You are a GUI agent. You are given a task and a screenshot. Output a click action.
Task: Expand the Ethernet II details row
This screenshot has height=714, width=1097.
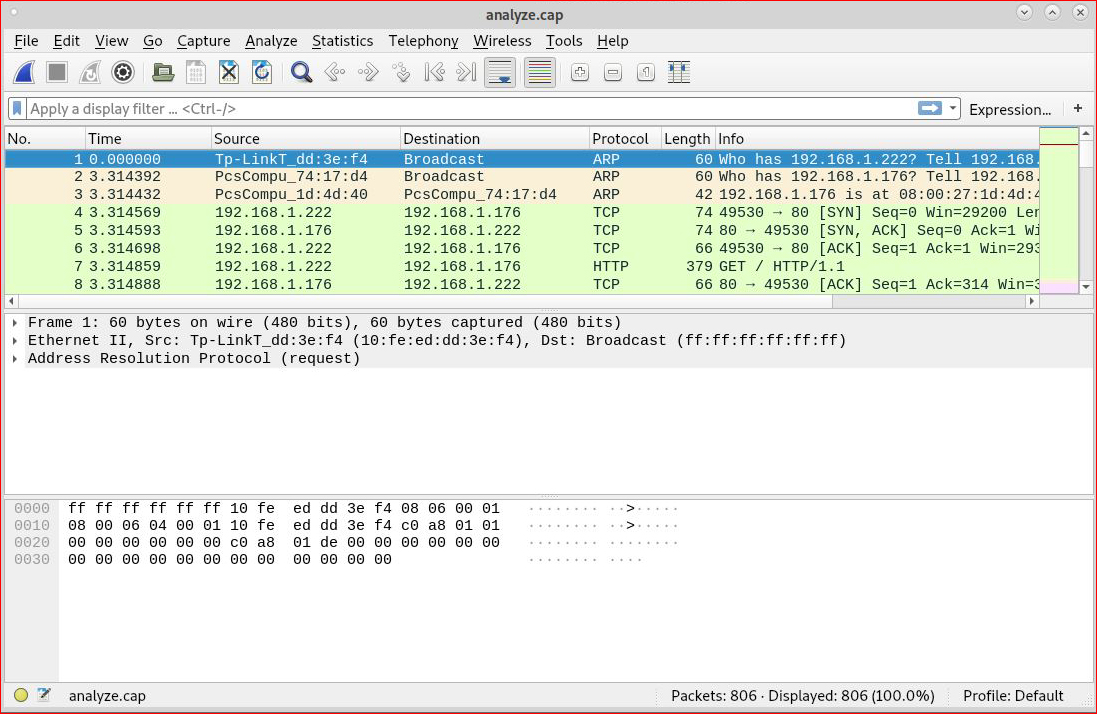pyautogui.click(x=15, y=341)
